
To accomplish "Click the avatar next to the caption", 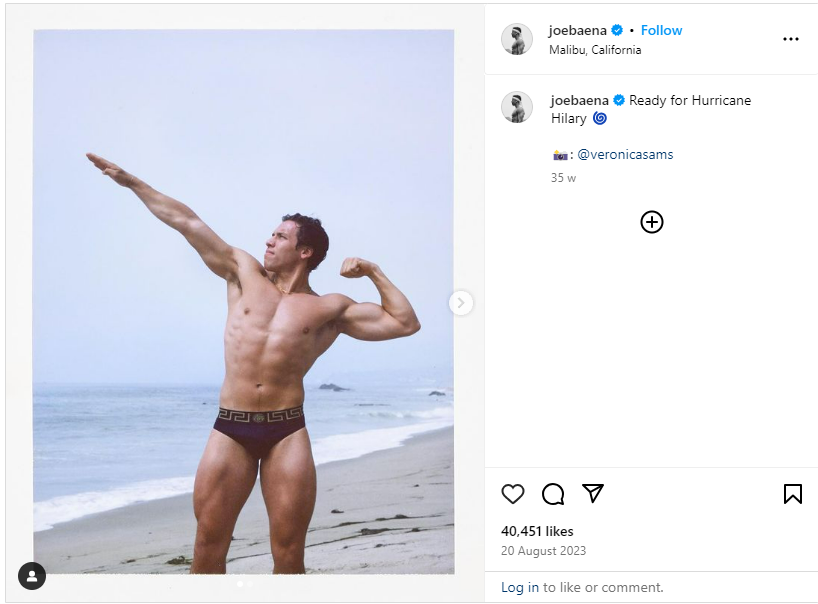I will (x=517, y=107).
